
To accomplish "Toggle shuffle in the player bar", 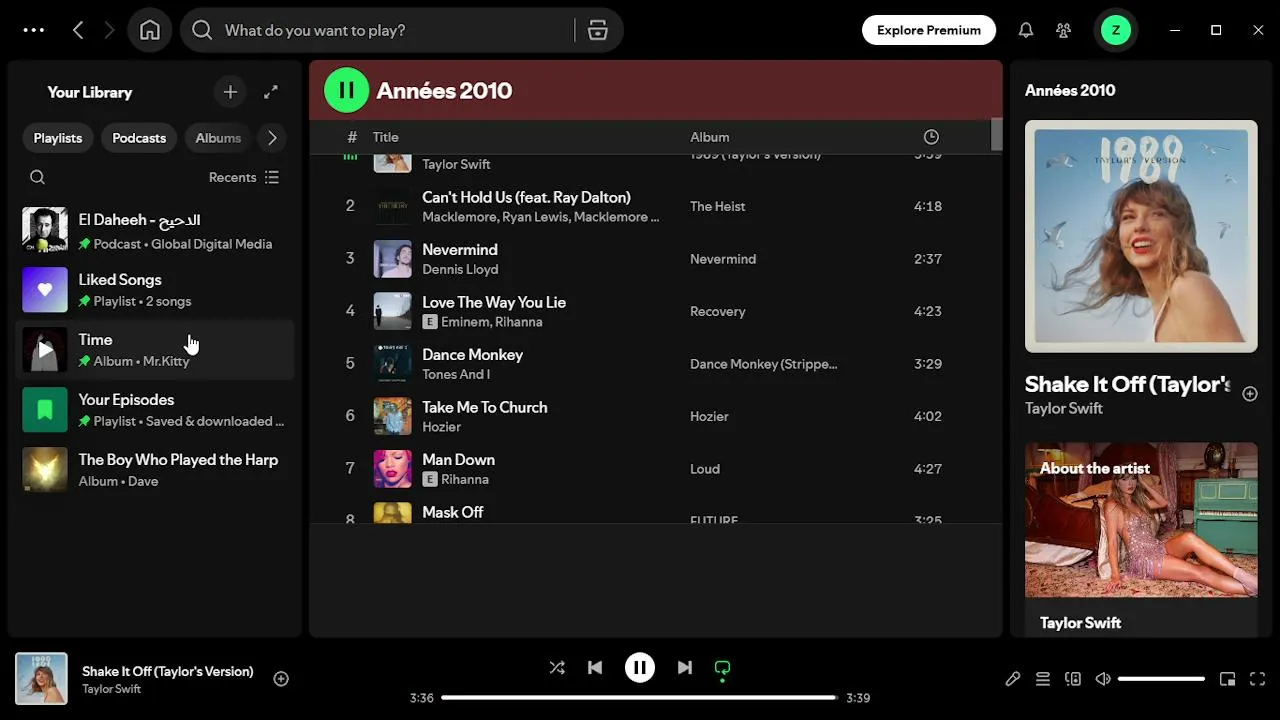I will tap(557, 667).
